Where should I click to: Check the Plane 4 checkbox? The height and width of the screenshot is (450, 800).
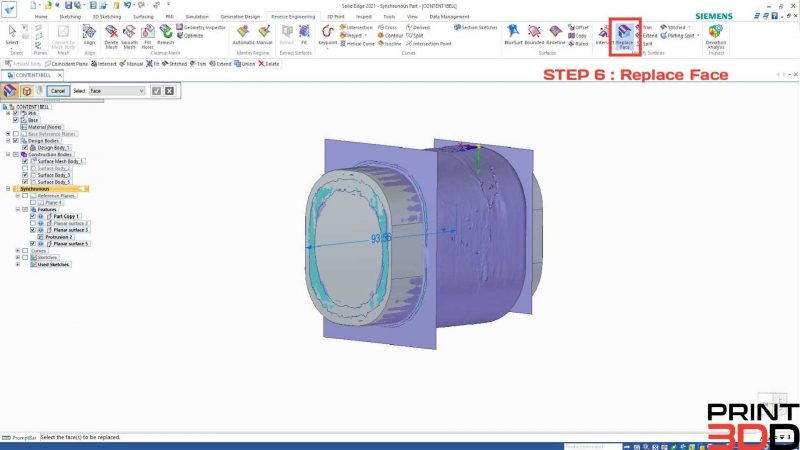pos(33,203)
